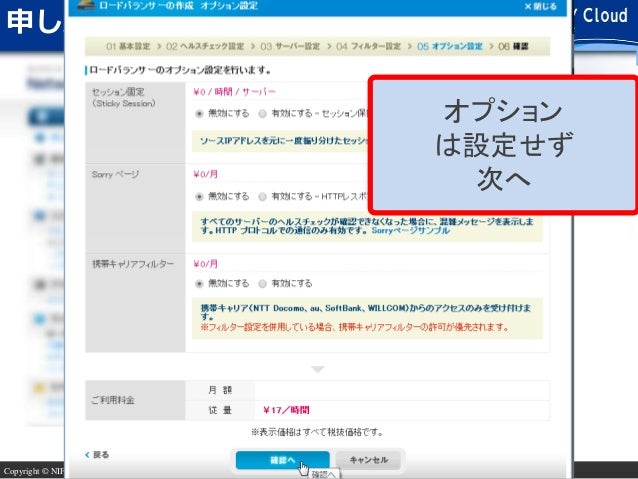Click the tax note ※表示価格はすべて税抜価格です。
Image resolution: width=638 pixels, height=479 pixels.
tap(317, 432)
